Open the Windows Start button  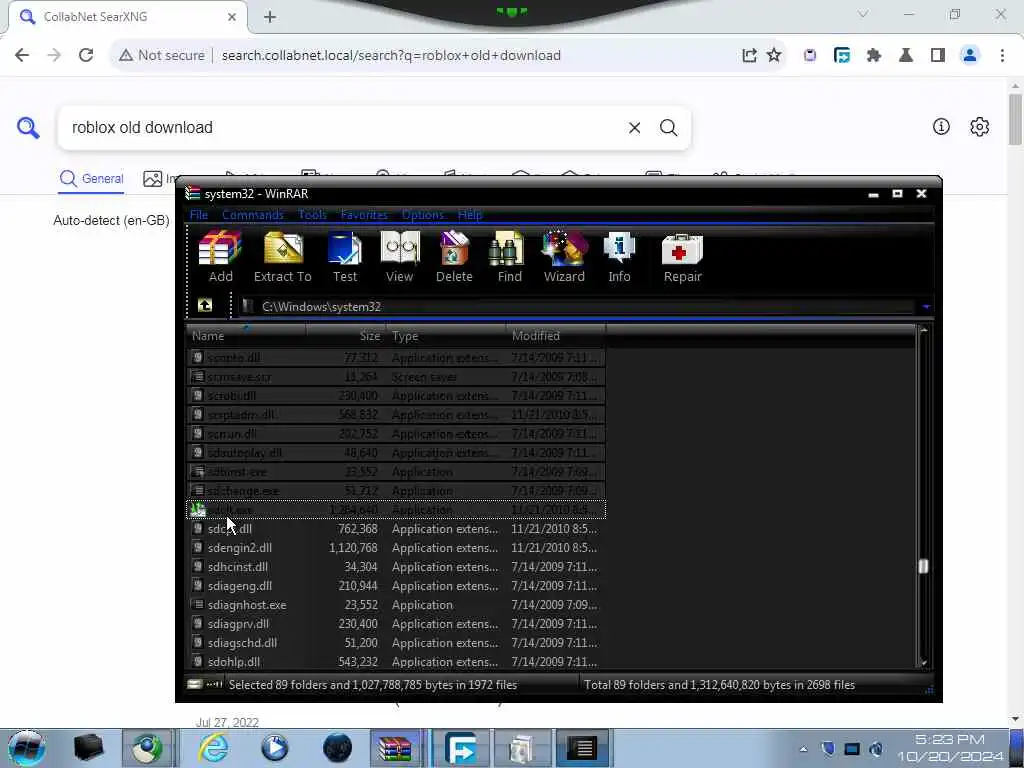[27, 748]
